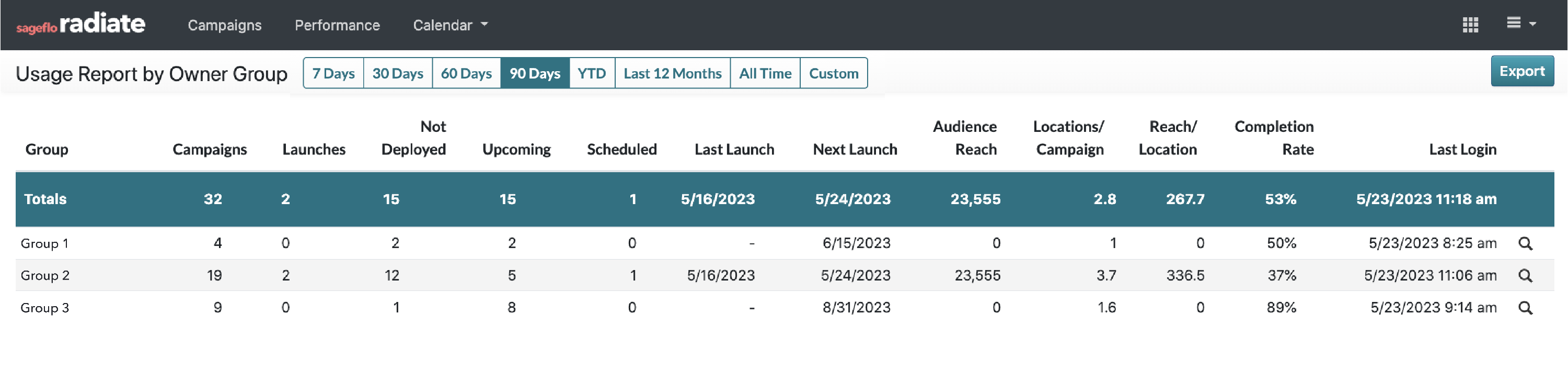Switch the report to All Time
The image size is (1568, 381).
(x=765, y=73)
